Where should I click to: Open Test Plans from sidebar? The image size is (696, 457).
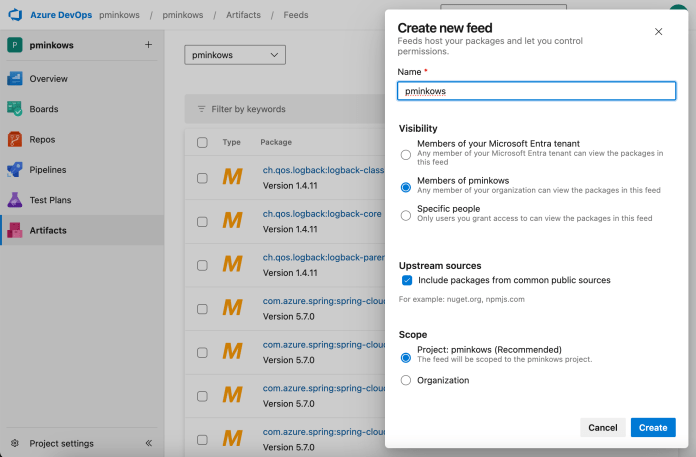pos(52,200)
